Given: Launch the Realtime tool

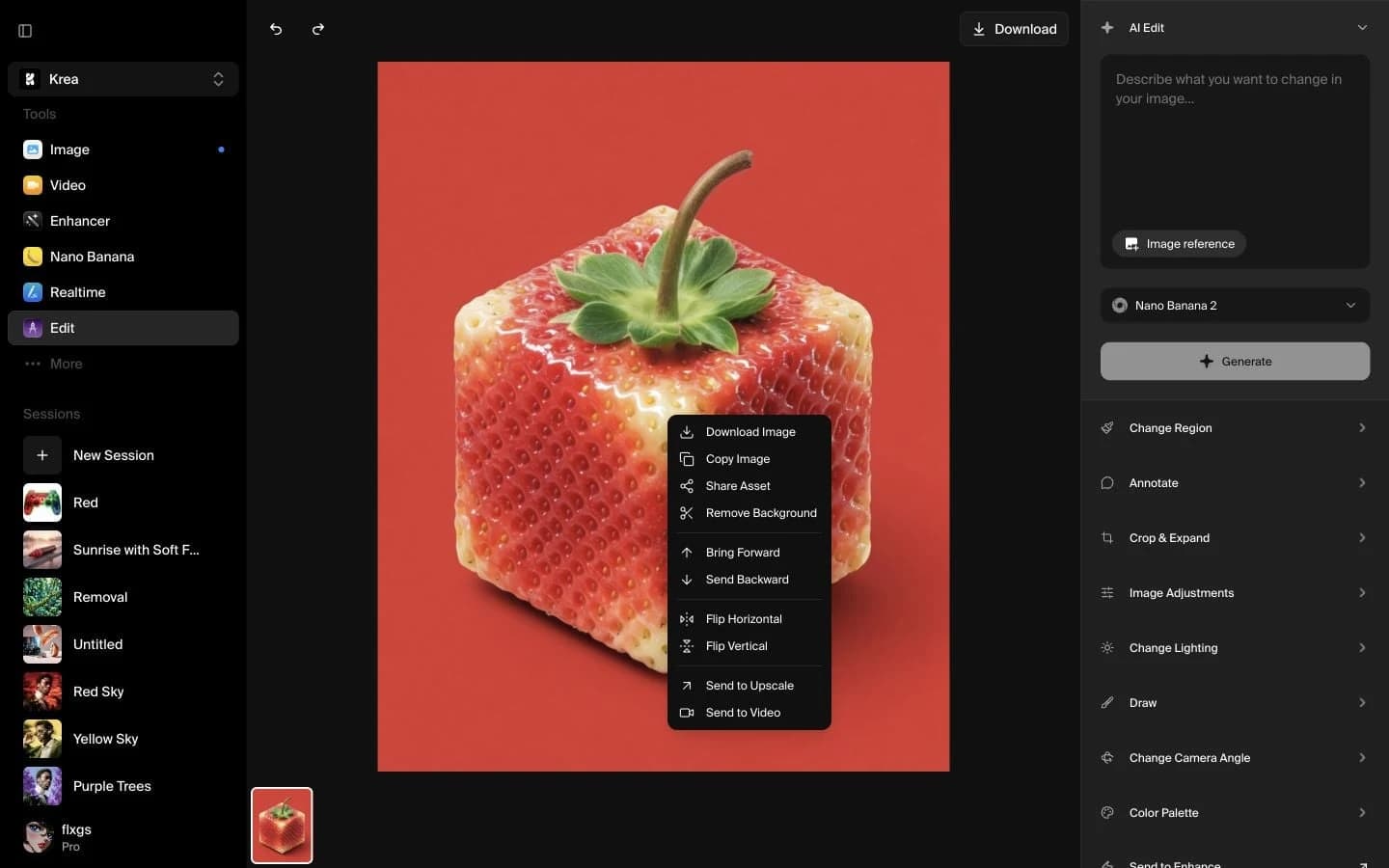Looking at the screenshot, I should click(123, 292).
